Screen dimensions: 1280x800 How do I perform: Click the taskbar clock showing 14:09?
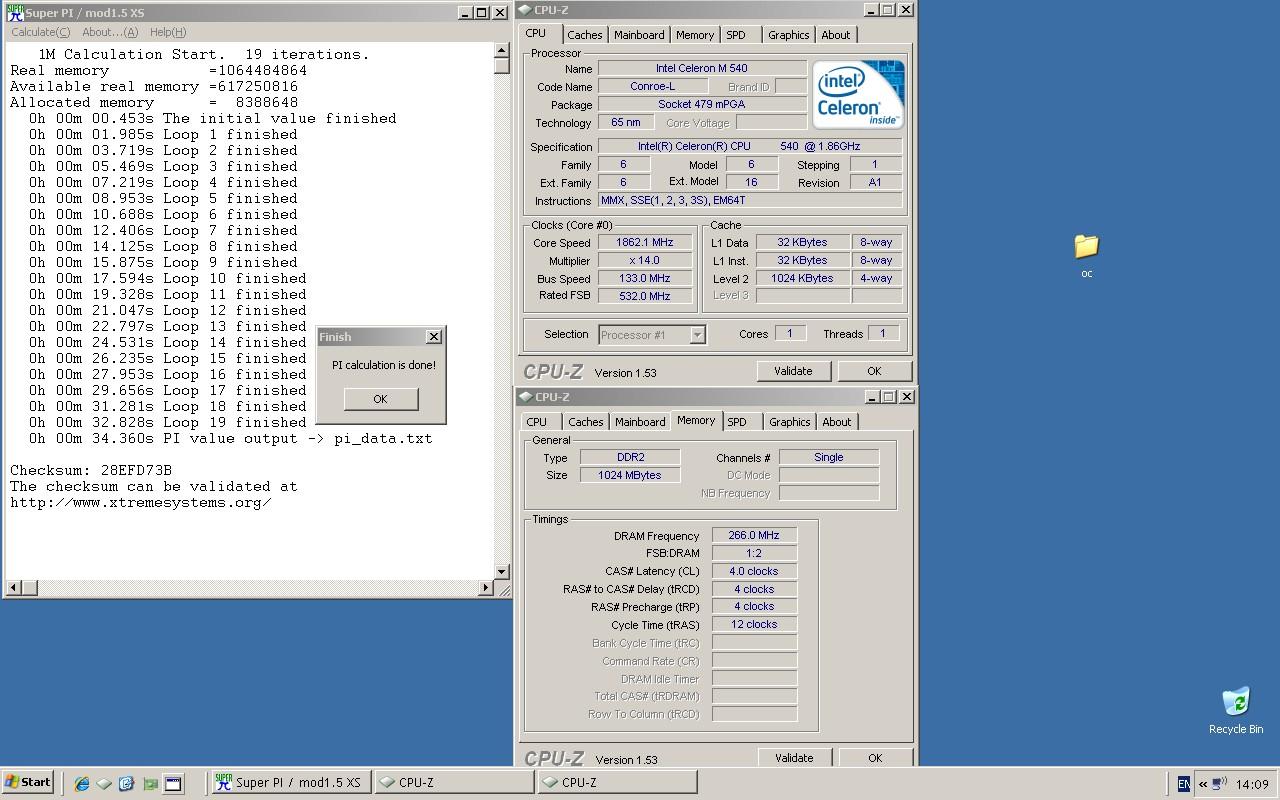point(1252,785)
